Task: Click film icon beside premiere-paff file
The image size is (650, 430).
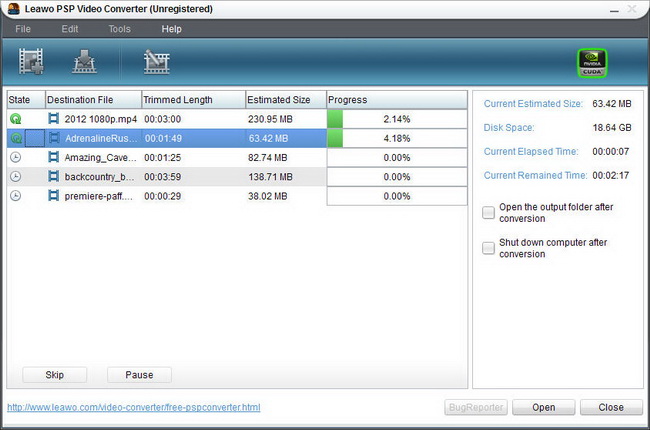Action: [53, 195]
